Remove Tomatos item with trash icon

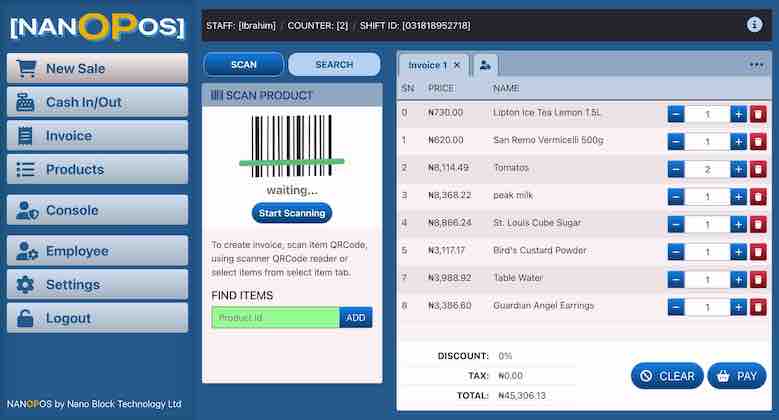pos(758,169)
